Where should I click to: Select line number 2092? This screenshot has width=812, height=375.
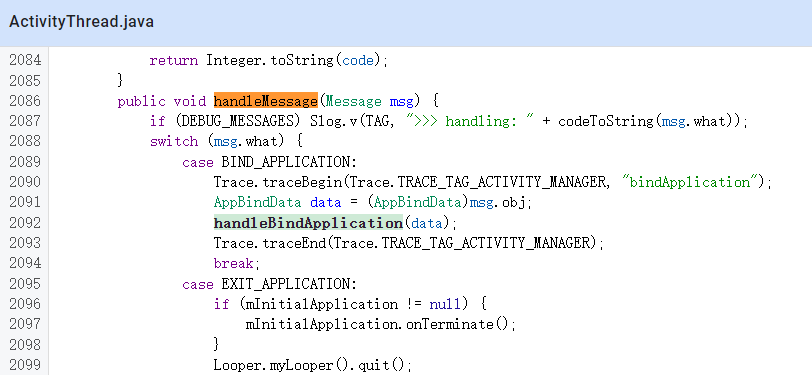[25, 223]
